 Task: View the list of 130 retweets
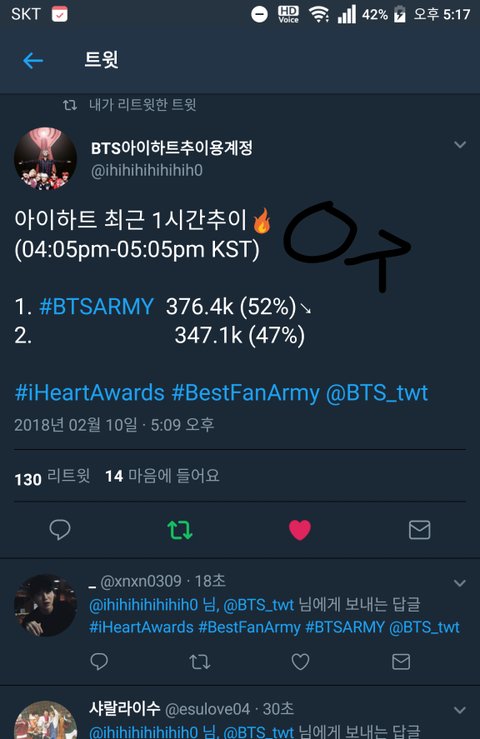(52, 476)
